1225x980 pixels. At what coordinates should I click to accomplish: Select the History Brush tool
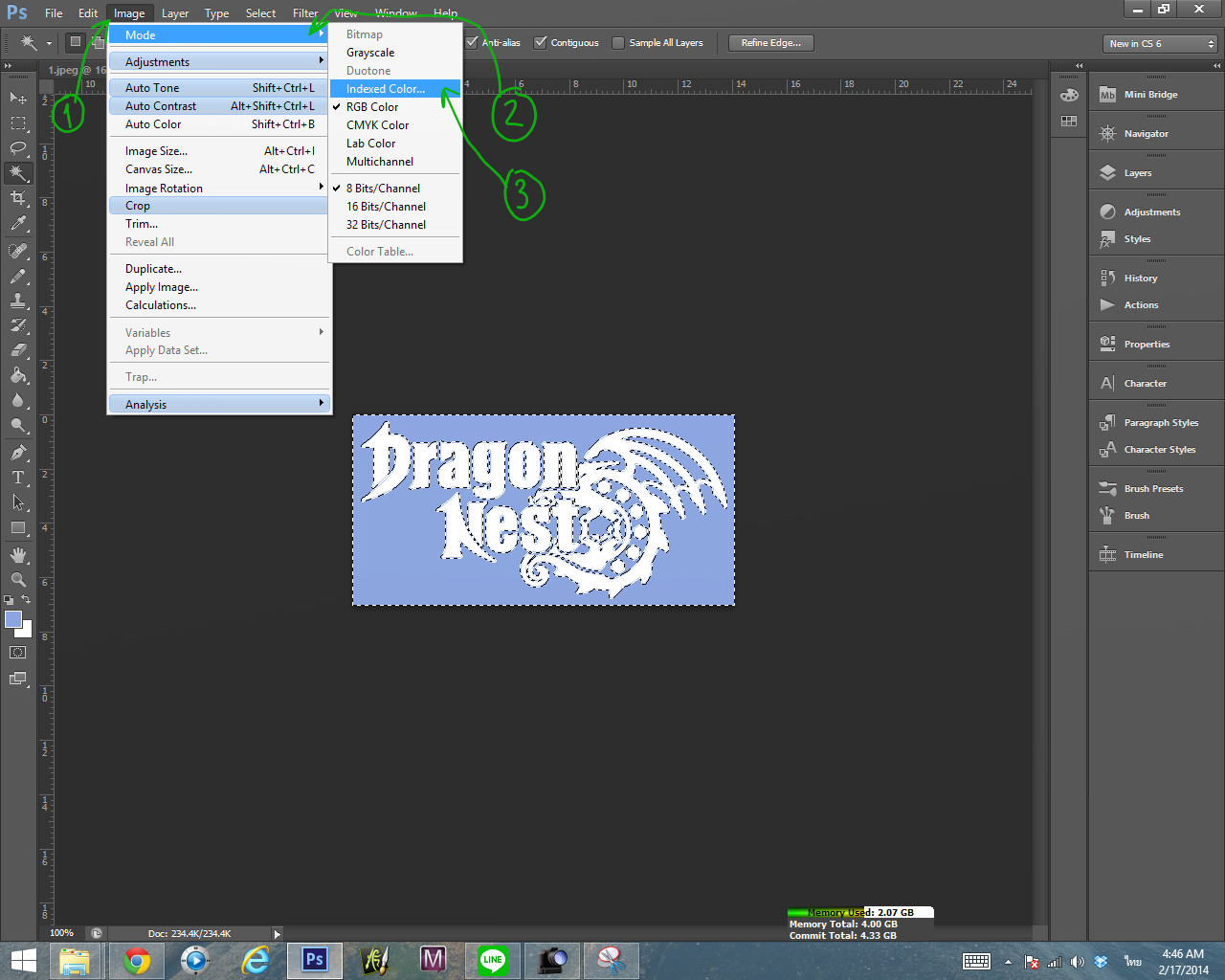click(x=18, y=325)
